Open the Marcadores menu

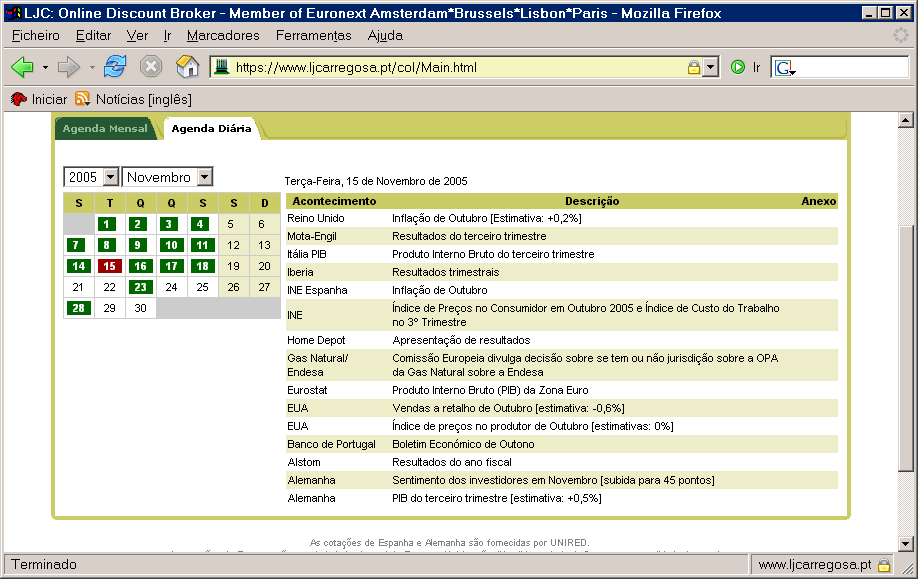pos(223,35)
